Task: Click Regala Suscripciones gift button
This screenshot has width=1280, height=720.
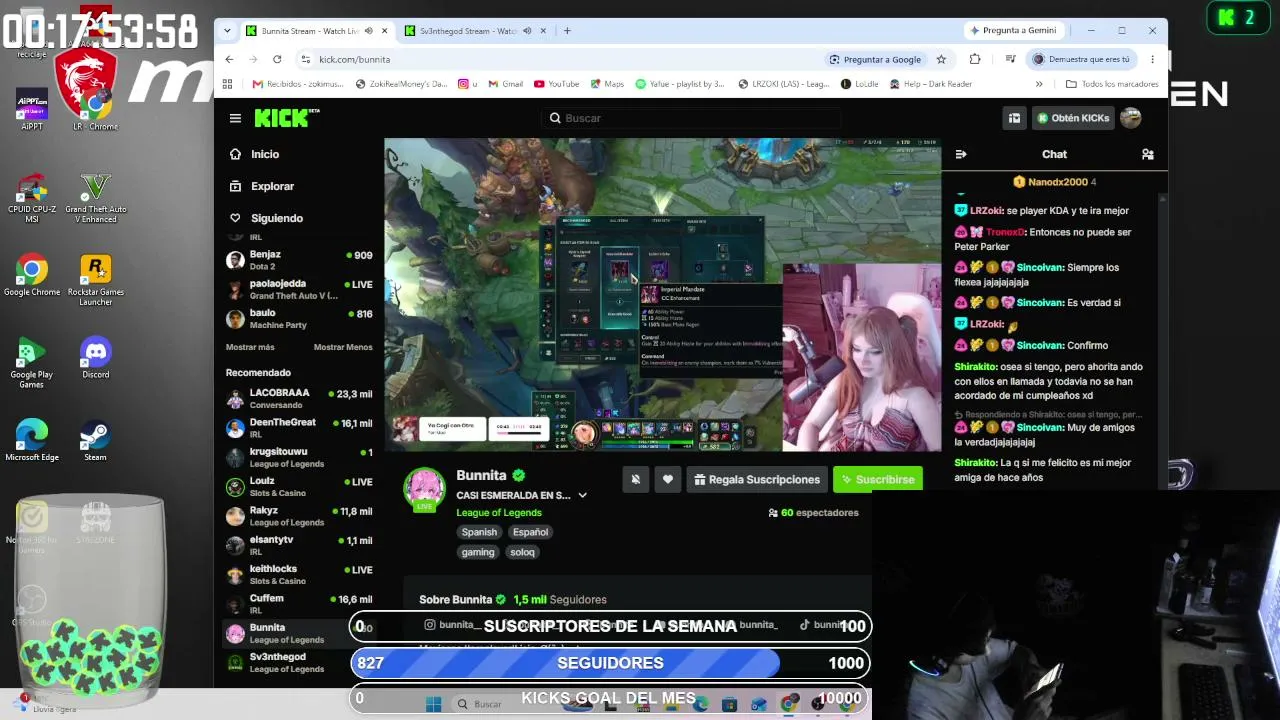Action: pos(757,479)
